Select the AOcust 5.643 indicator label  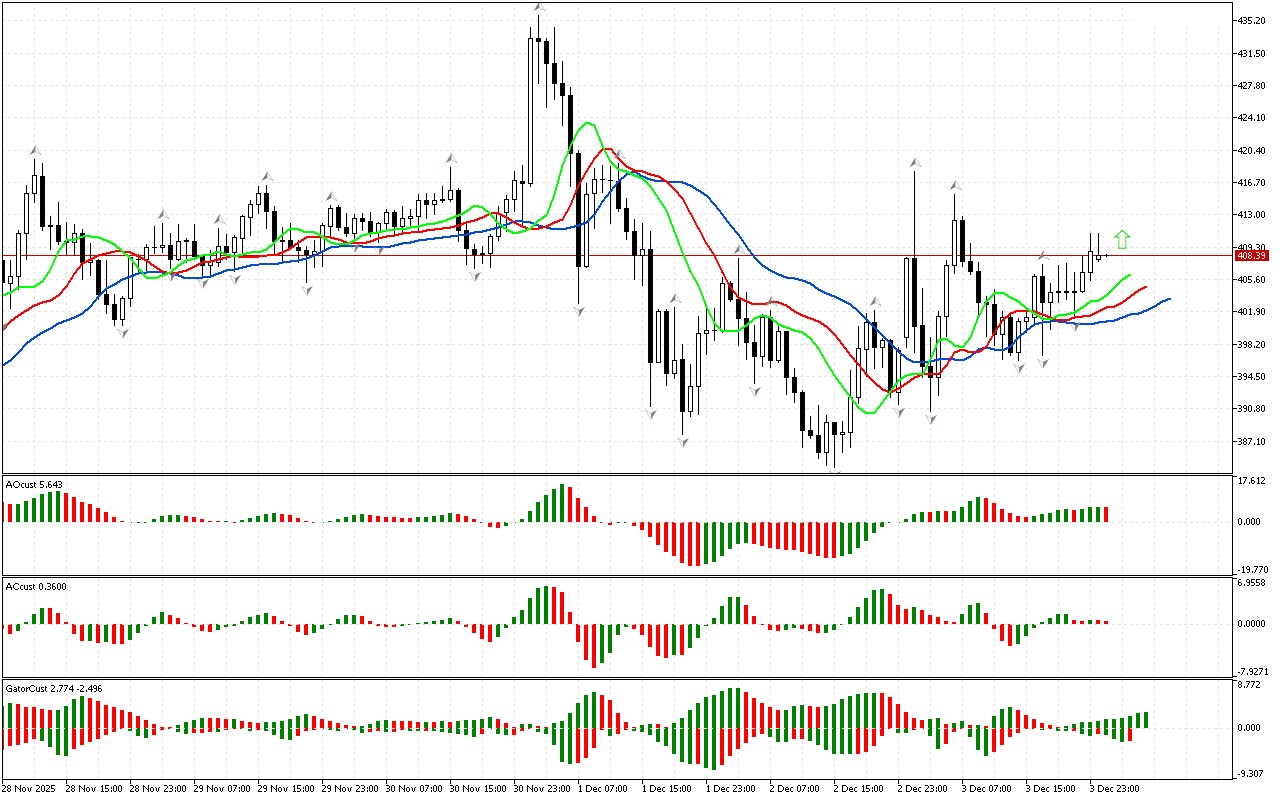point(35,485)
